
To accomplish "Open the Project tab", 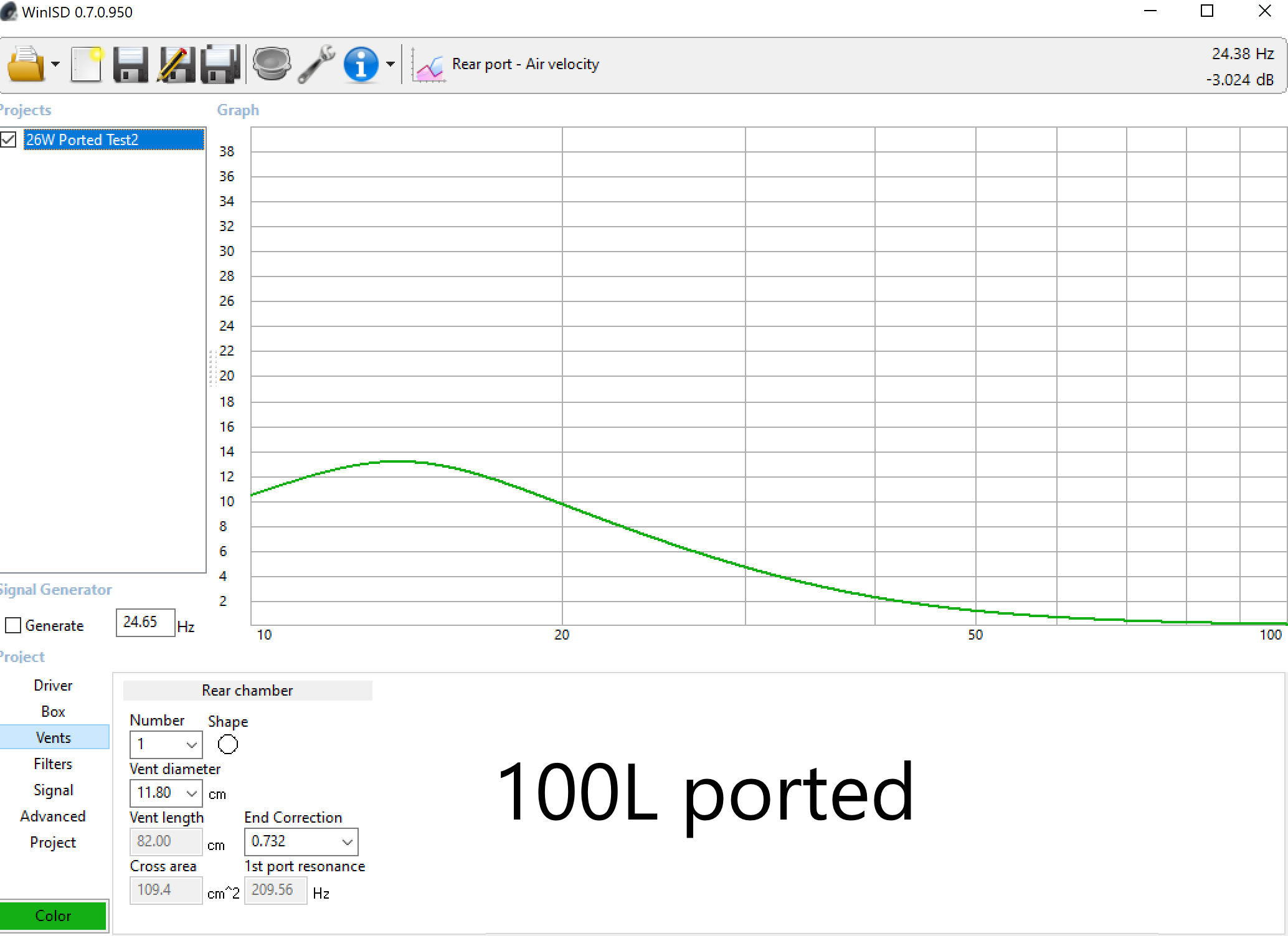I will (53, 842).
